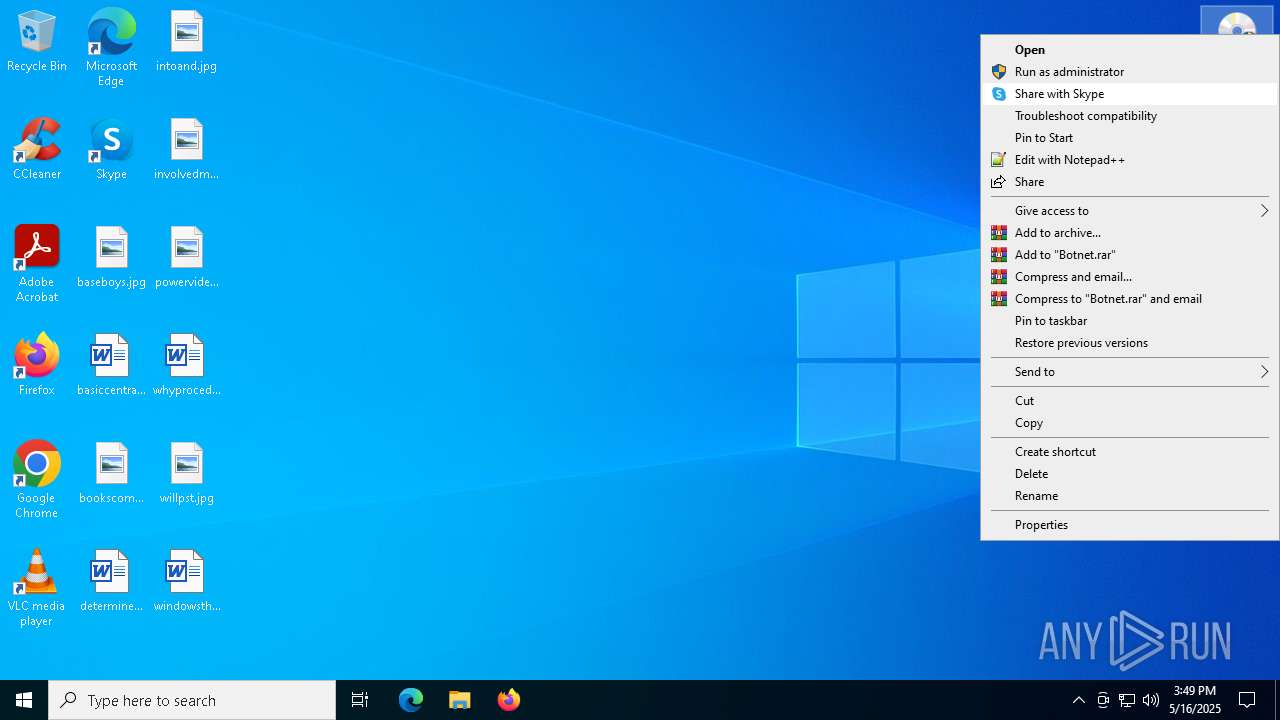
Task: Choose Copy from the context menu
Action: (x=1130, y=423)
